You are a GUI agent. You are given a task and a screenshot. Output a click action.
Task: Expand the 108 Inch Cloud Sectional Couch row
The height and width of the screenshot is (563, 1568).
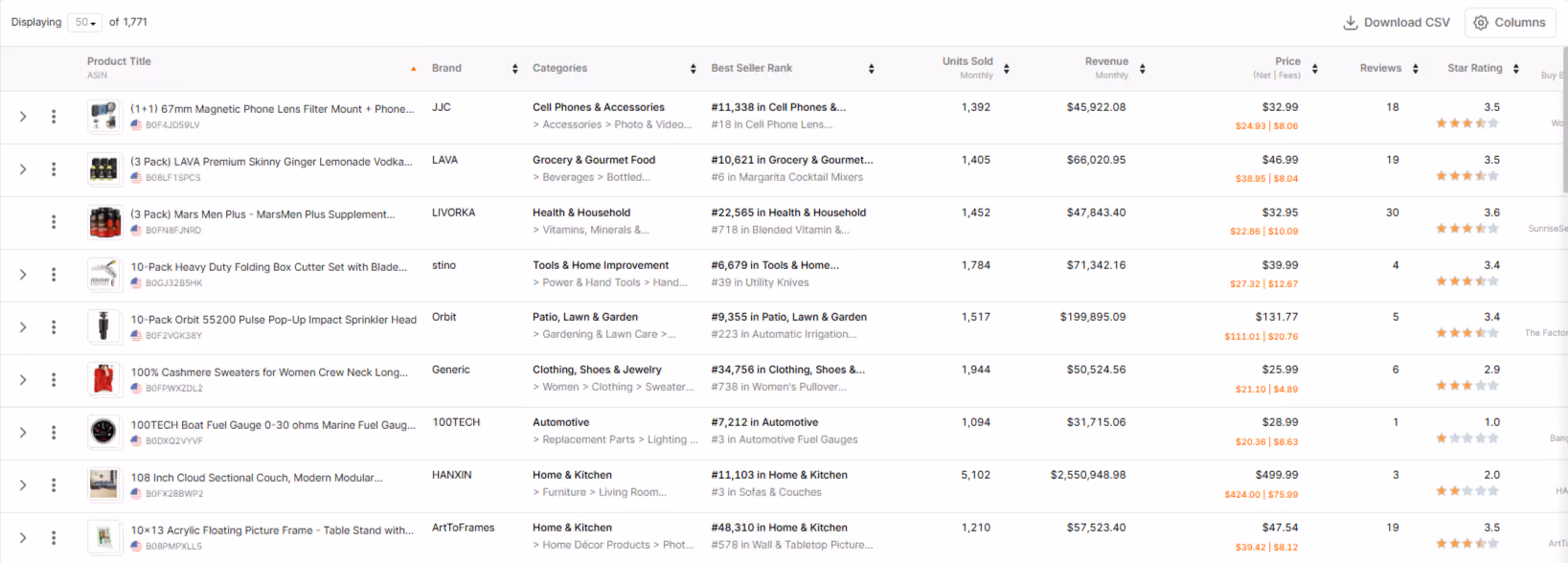click(23, 485)
